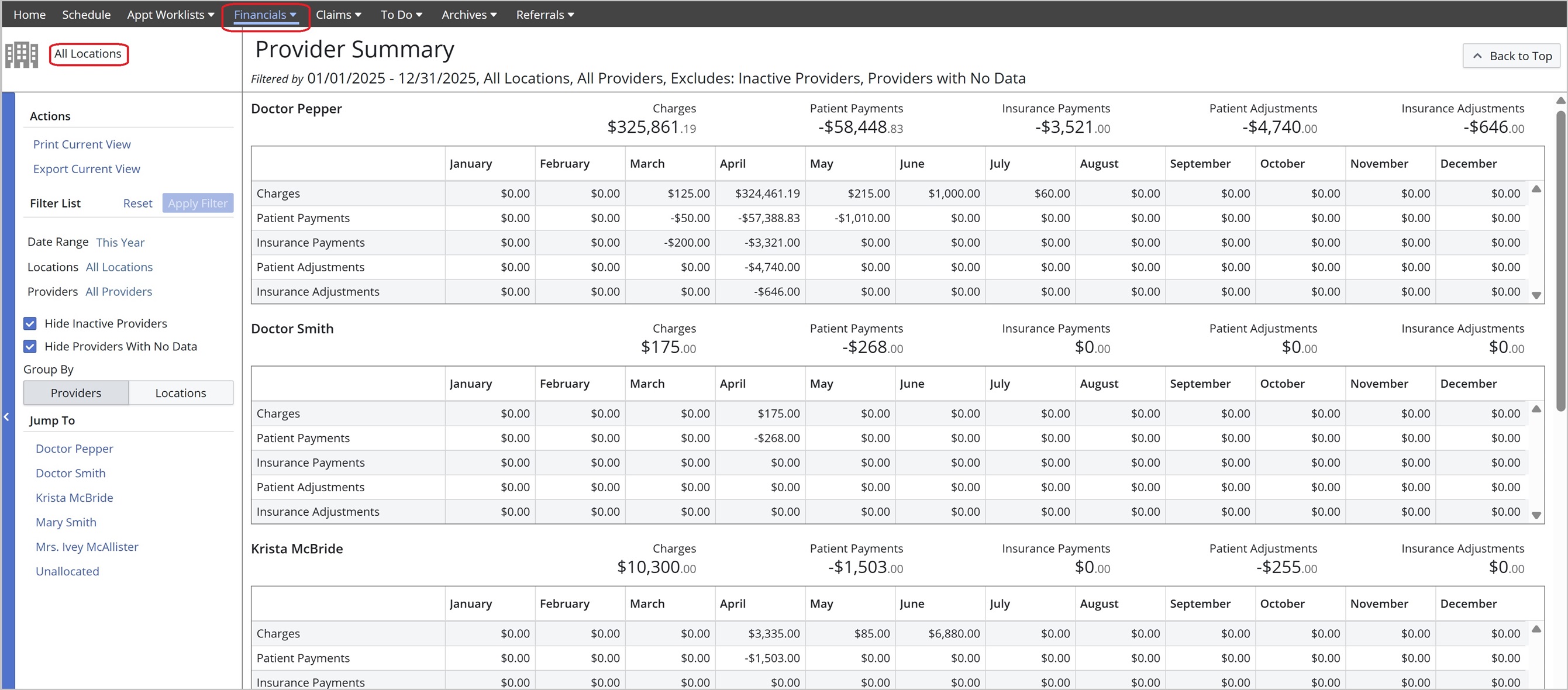Click Krista McBride total charges $10,300.00

point(656,567)
